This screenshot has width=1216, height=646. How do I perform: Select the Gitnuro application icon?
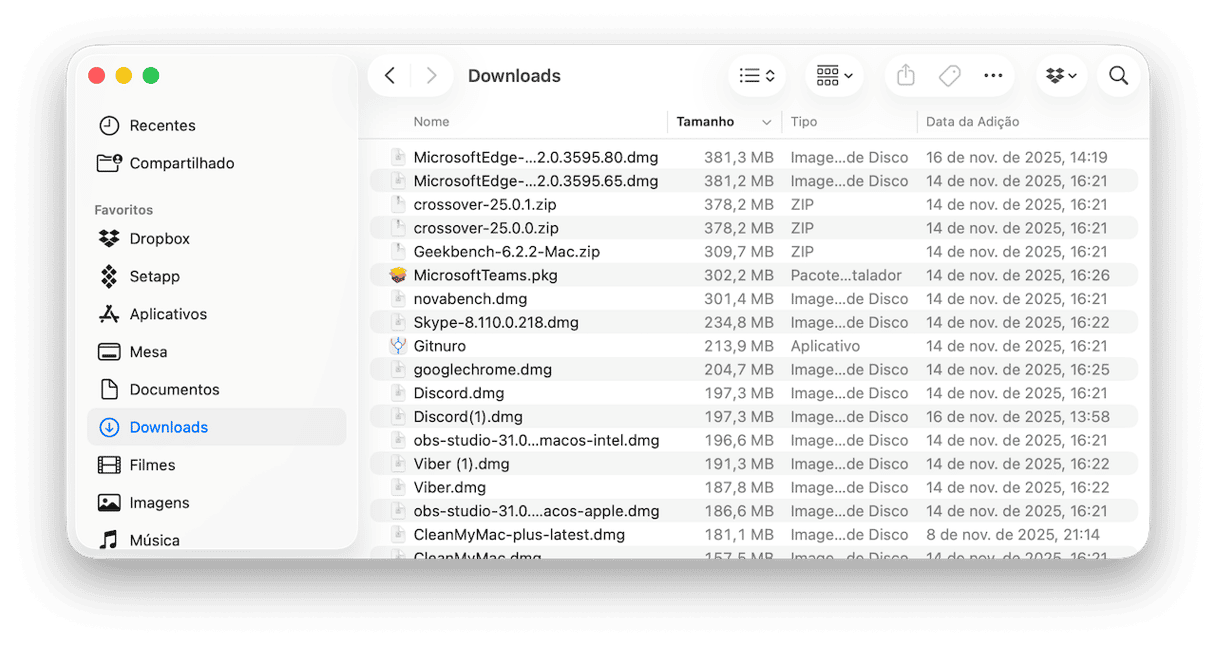point(398,346)
